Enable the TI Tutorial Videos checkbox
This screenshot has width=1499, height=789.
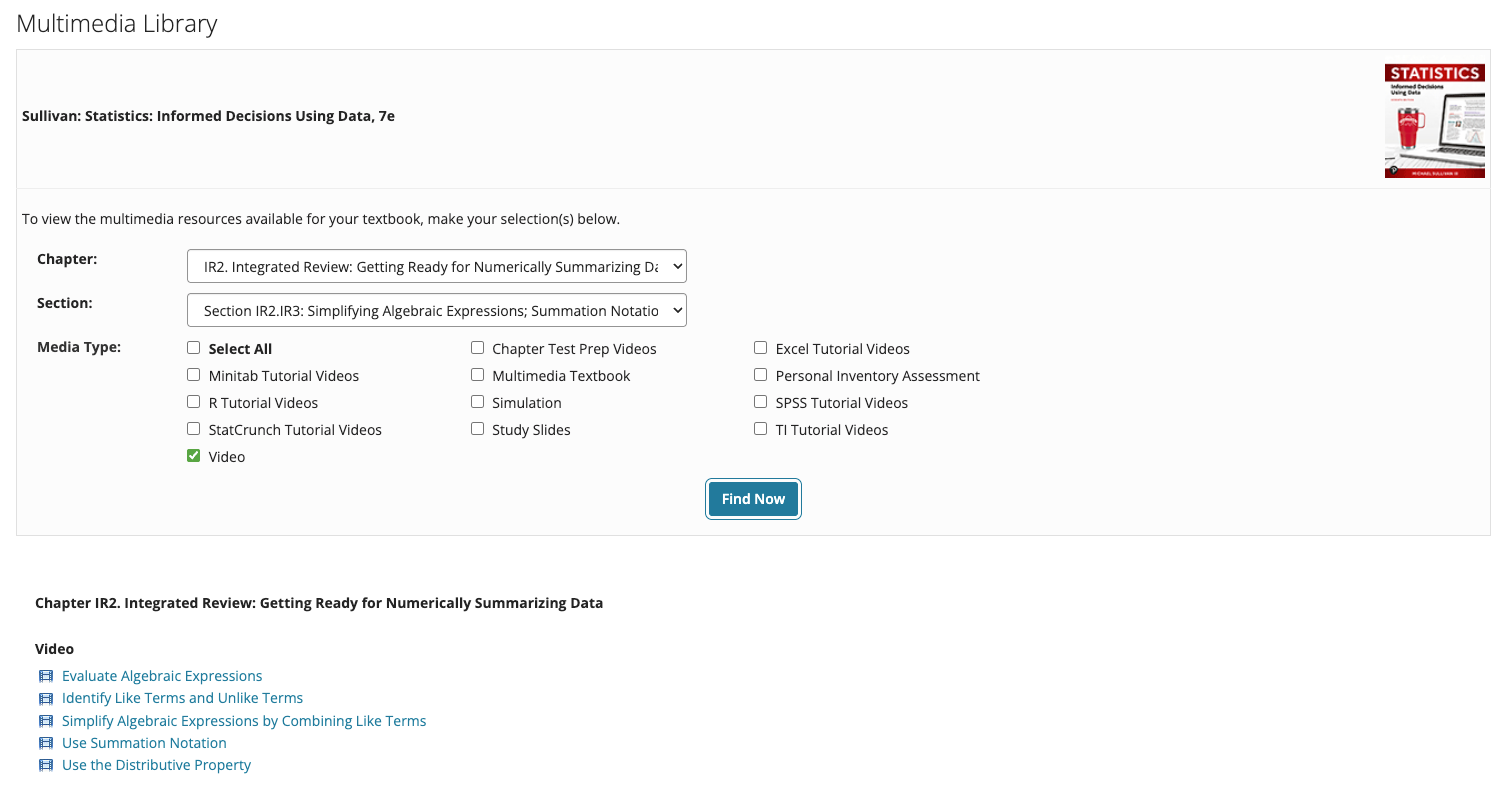(761, 429)
